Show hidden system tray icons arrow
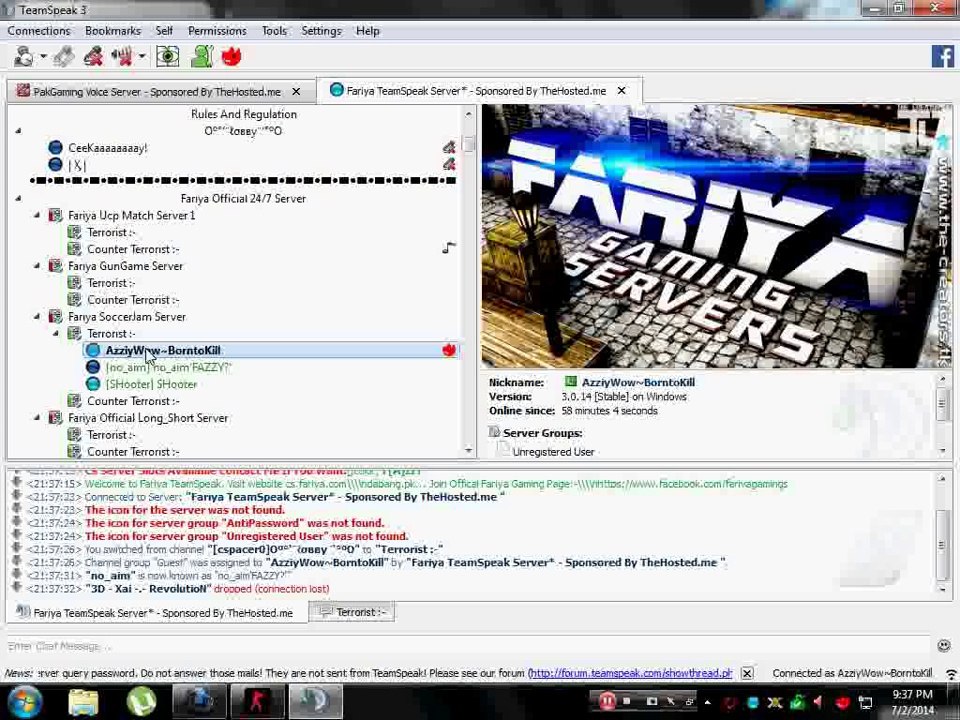The width and height of the screenshot is (960, 720). 708,702
